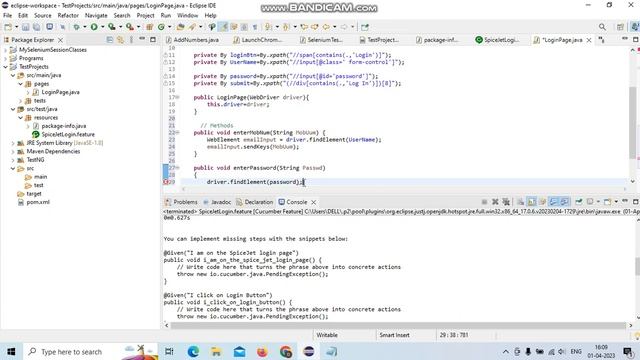Toggle Block Selection mode in toolbar
The height and width of the screenshot is (360, 640).
click(244, 27)
